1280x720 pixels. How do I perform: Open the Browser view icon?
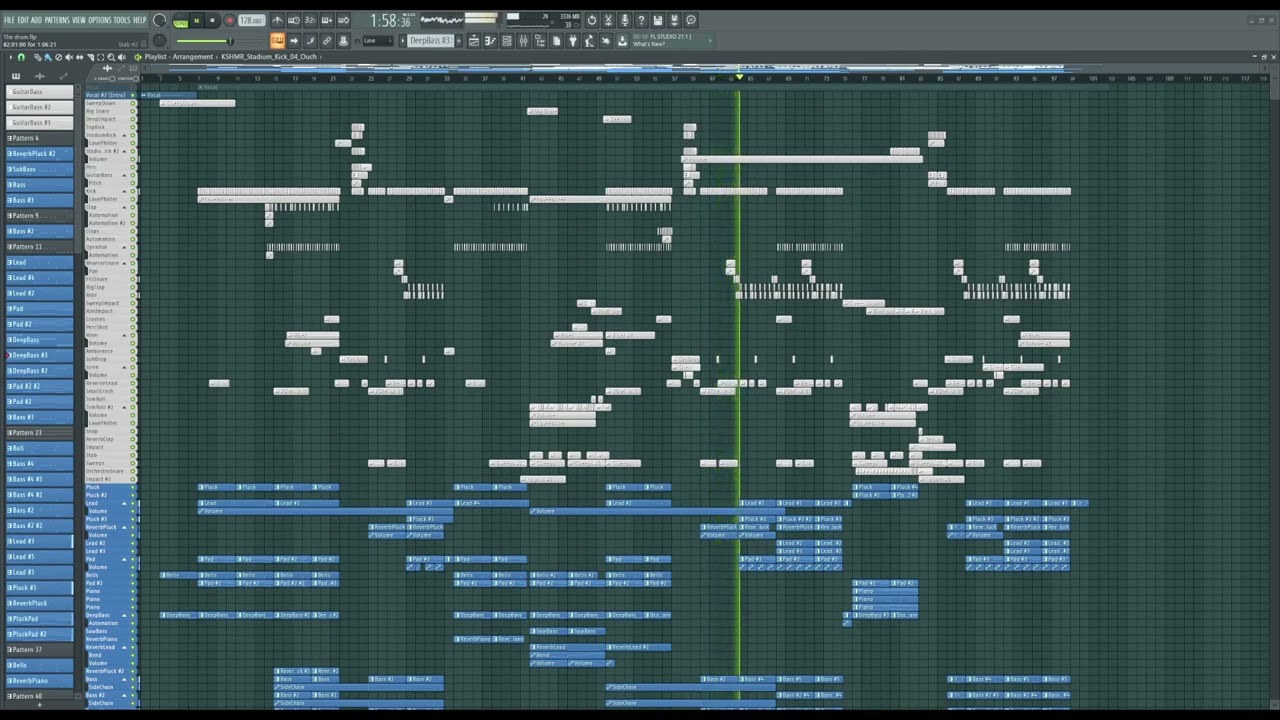(x=540, y=41)
